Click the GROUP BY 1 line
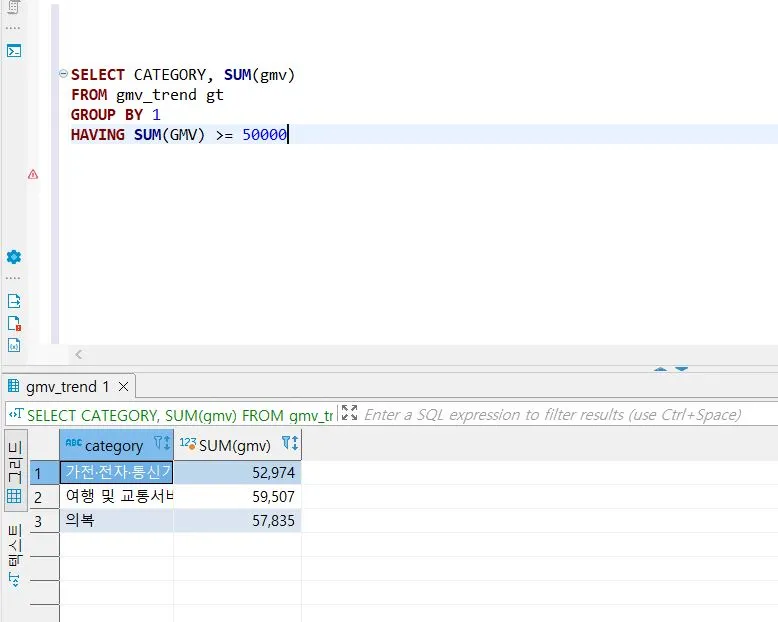 pyautogui.click(x=116, y=115)
